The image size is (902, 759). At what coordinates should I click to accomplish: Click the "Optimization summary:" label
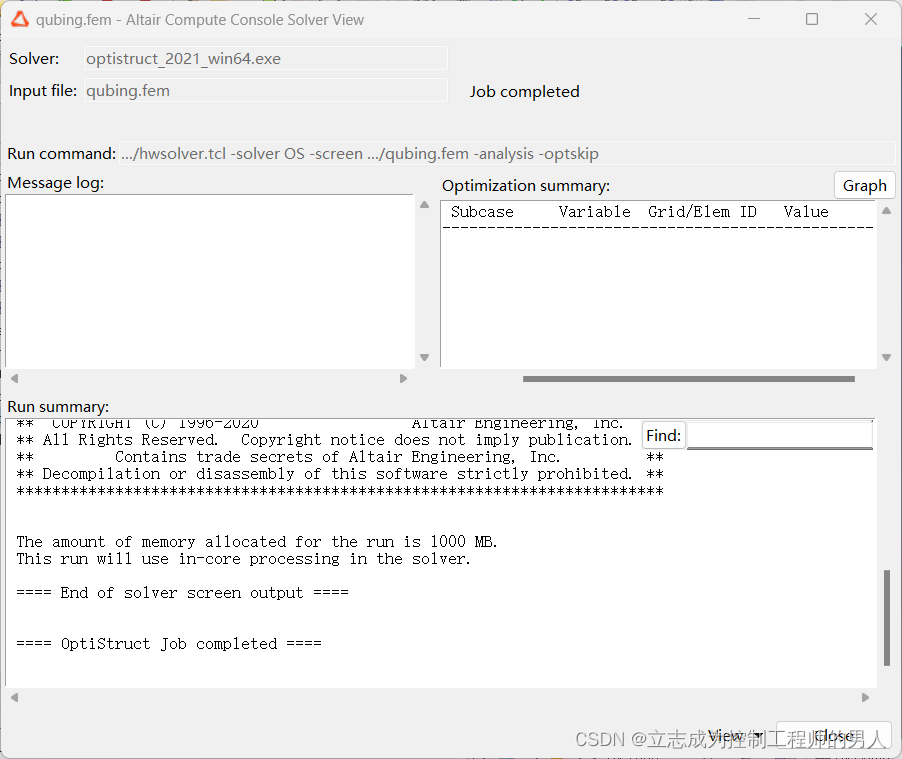pos(526,186)
